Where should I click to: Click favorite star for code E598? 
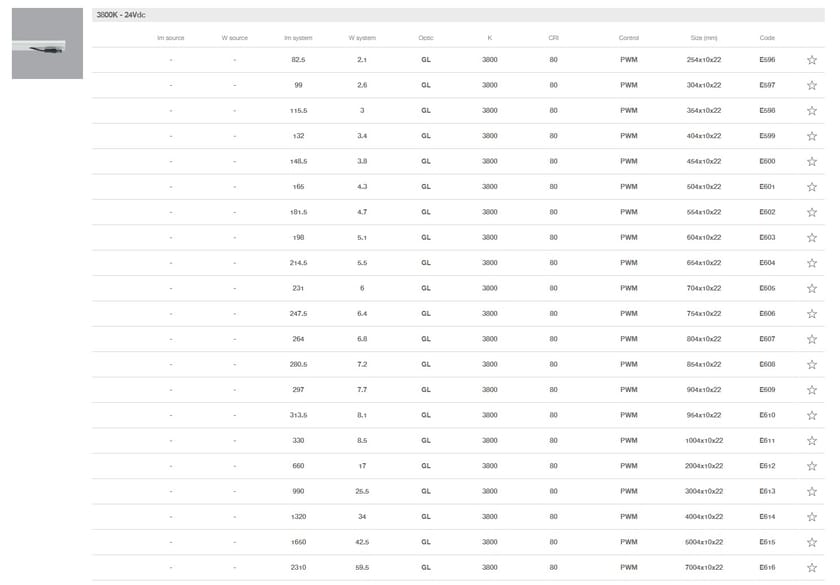pos(811,111)
